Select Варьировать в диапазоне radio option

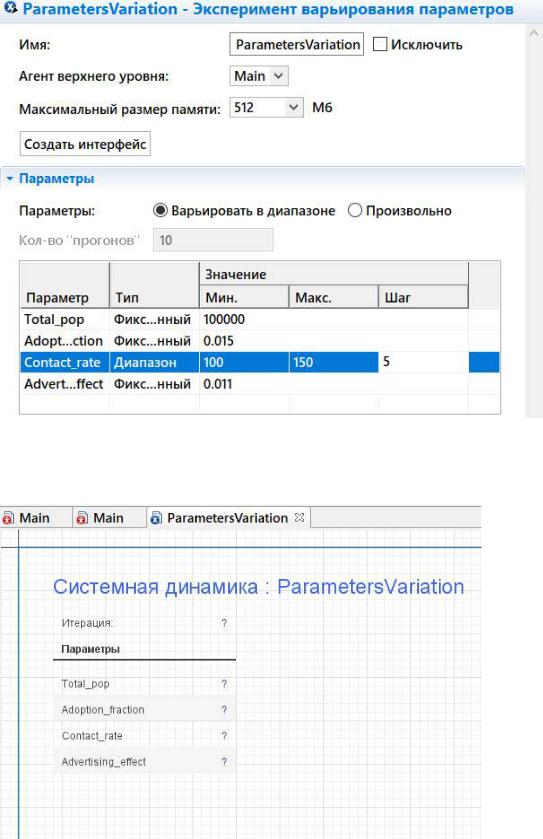(x=160, y=210)
